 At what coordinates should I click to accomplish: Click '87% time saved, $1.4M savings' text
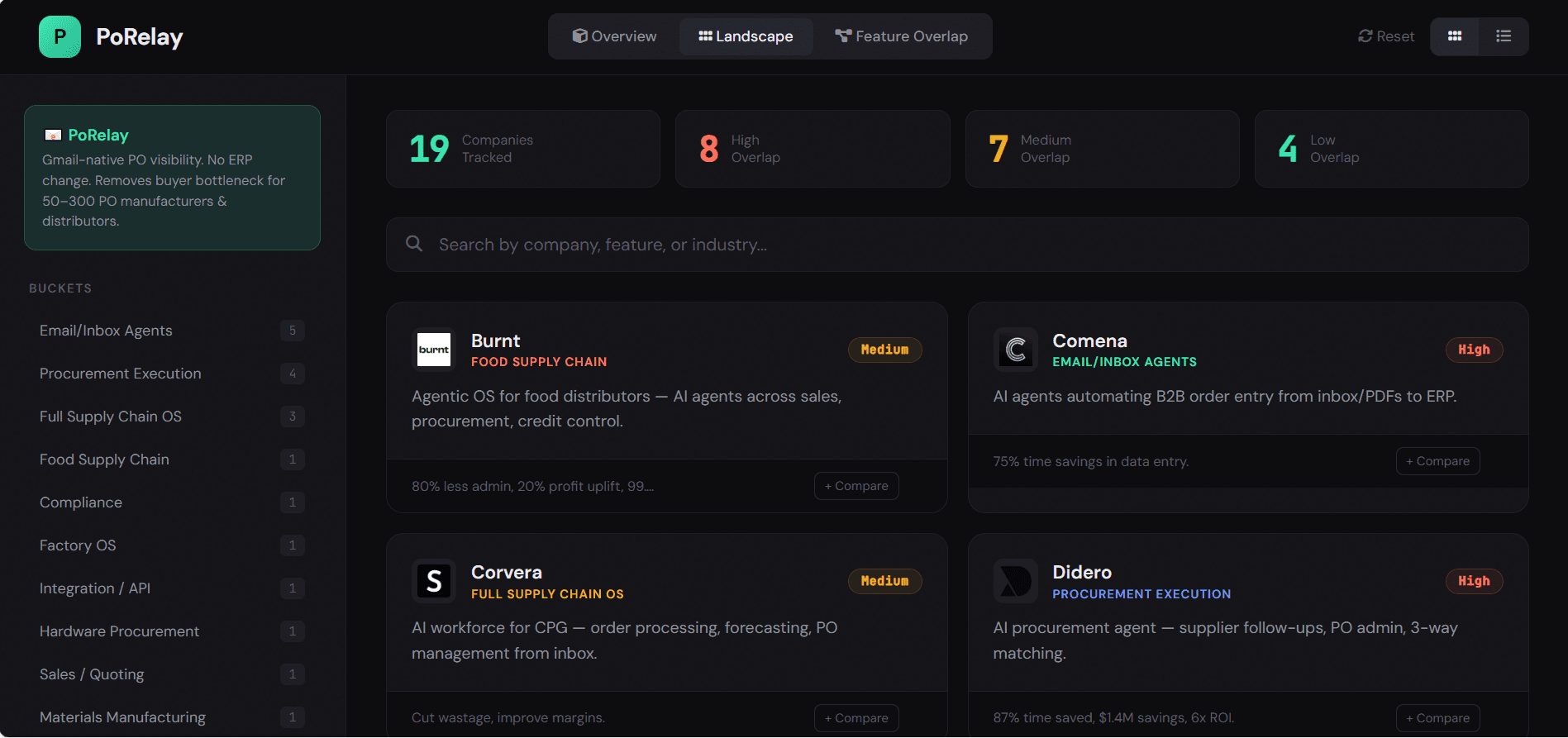point(1113,718)
